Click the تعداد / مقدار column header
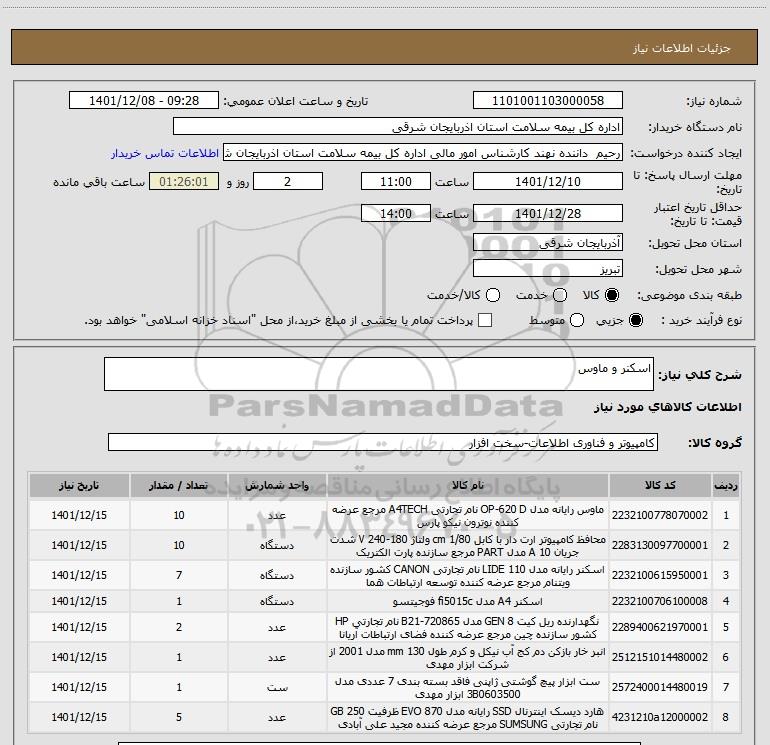Viewport: 770px width, 745px height. pos(179,485)
